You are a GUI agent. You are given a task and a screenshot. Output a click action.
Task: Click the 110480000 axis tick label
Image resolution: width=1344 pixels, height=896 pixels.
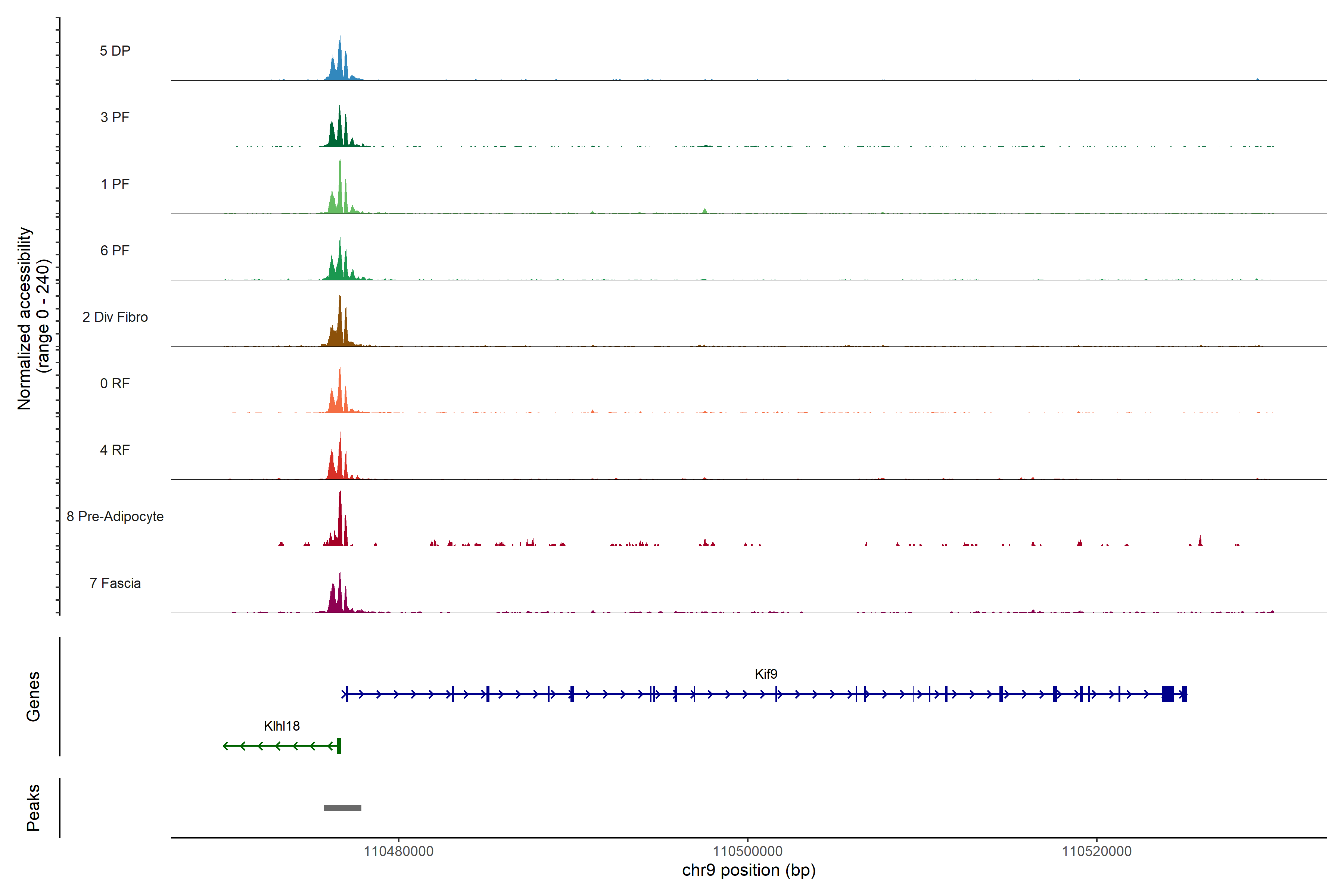pos(398,852)
